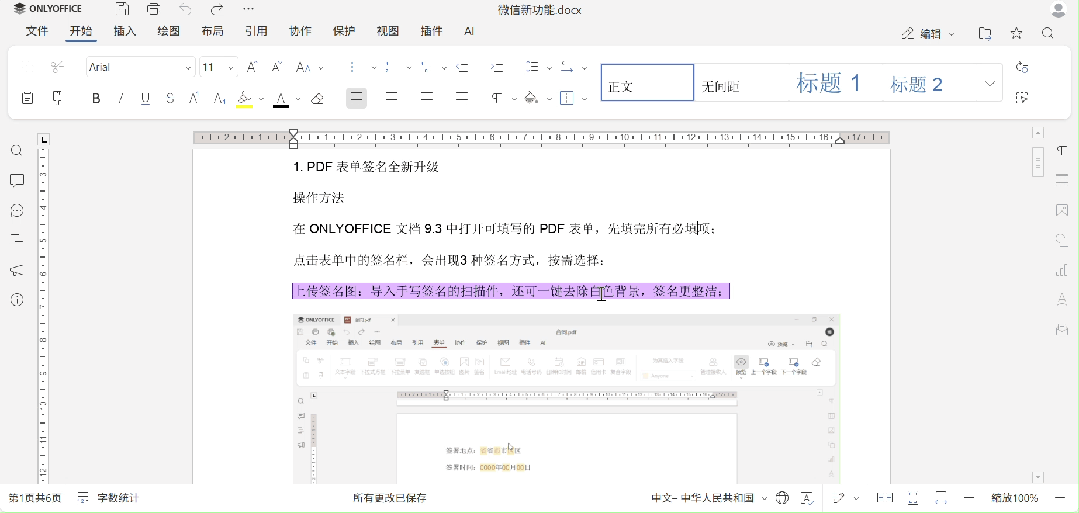
Task: Open the font size 11 dropdown
Action: tap(231, 67)
